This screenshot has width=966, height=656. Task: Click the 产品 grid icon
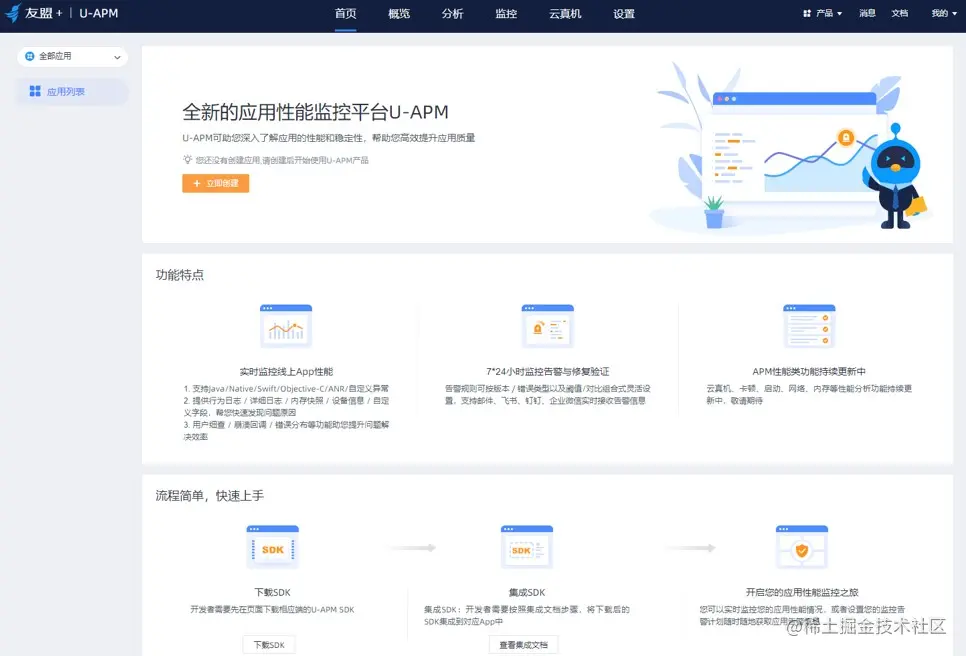(x=807, y=13)
